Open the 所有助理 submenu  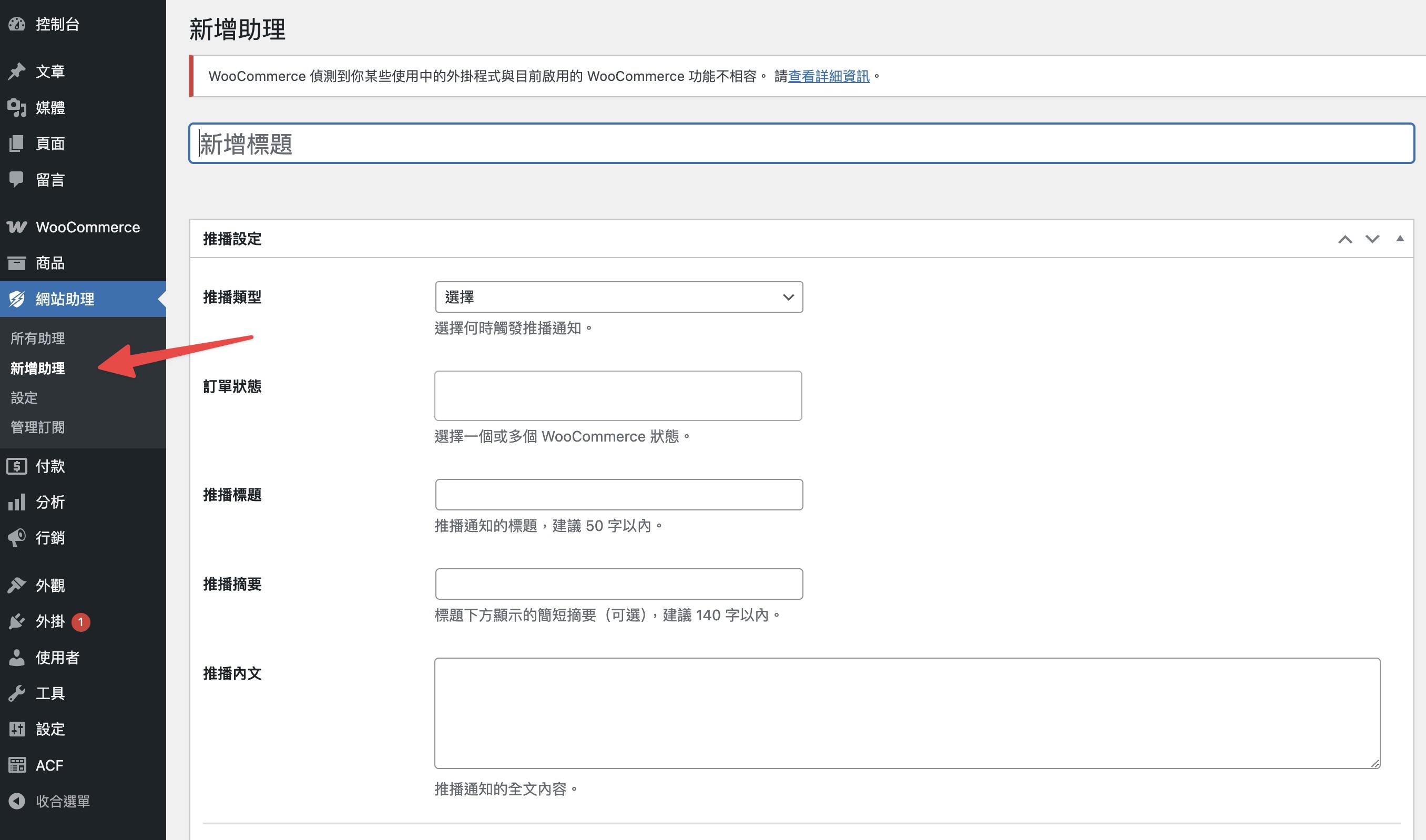(x=38, y=338)
